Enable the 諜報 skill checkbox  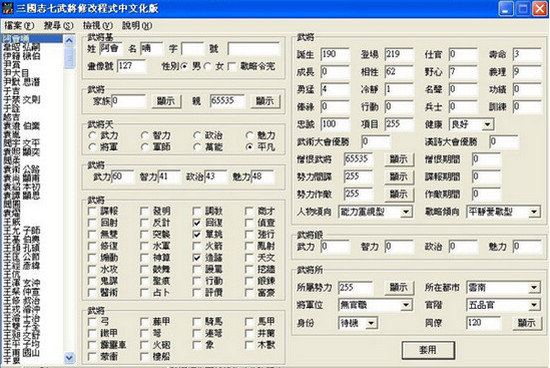[92, 211]
